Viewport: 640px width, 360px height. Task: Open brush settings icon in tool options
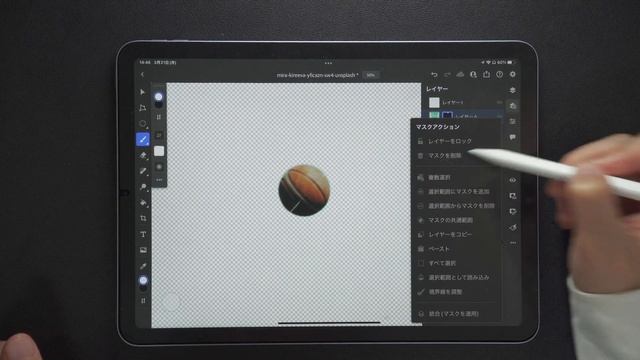(x=159, y=135)
